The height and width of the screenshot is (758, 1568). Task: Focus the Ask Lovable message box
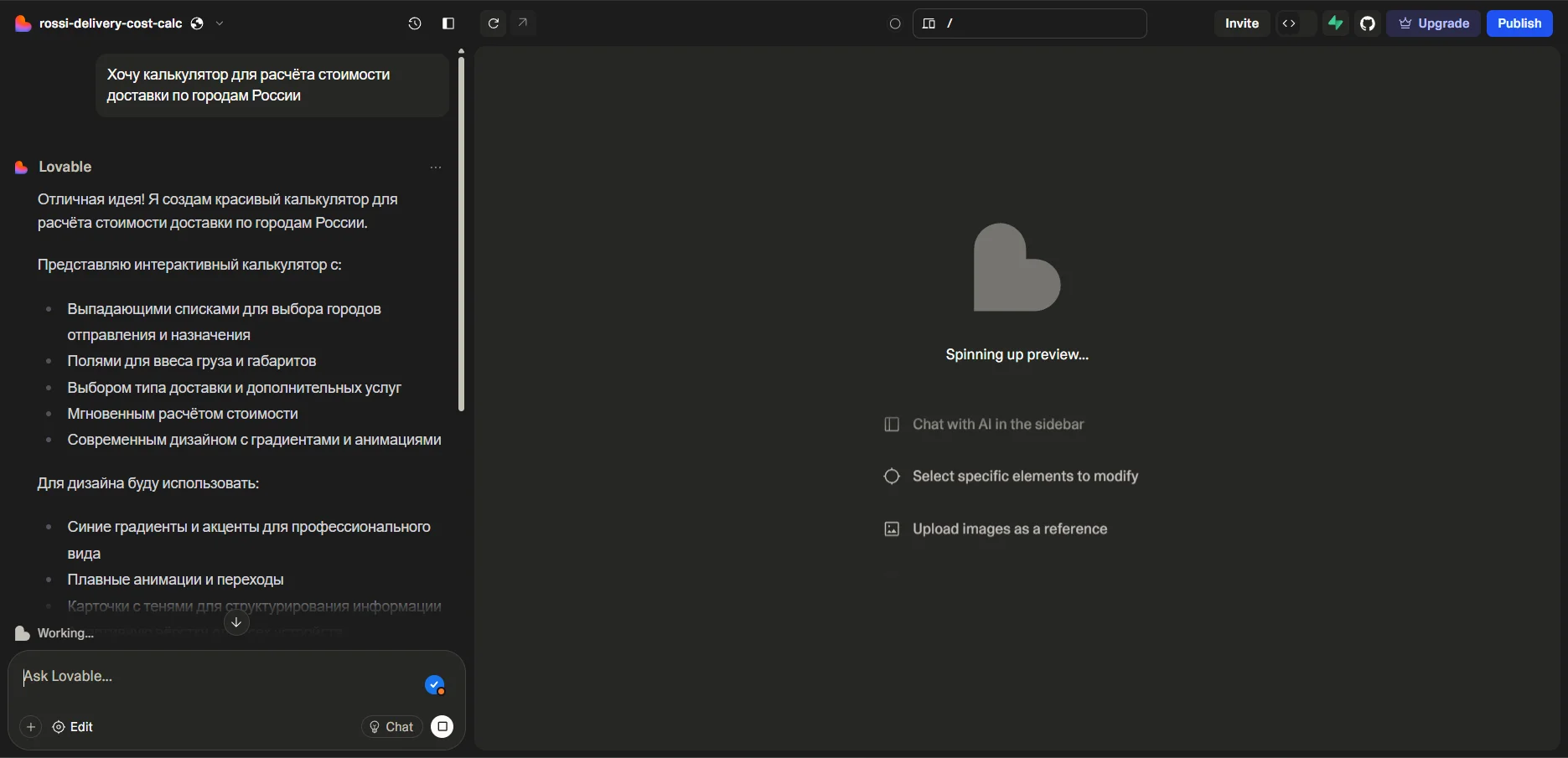click(x=218, y=677)
